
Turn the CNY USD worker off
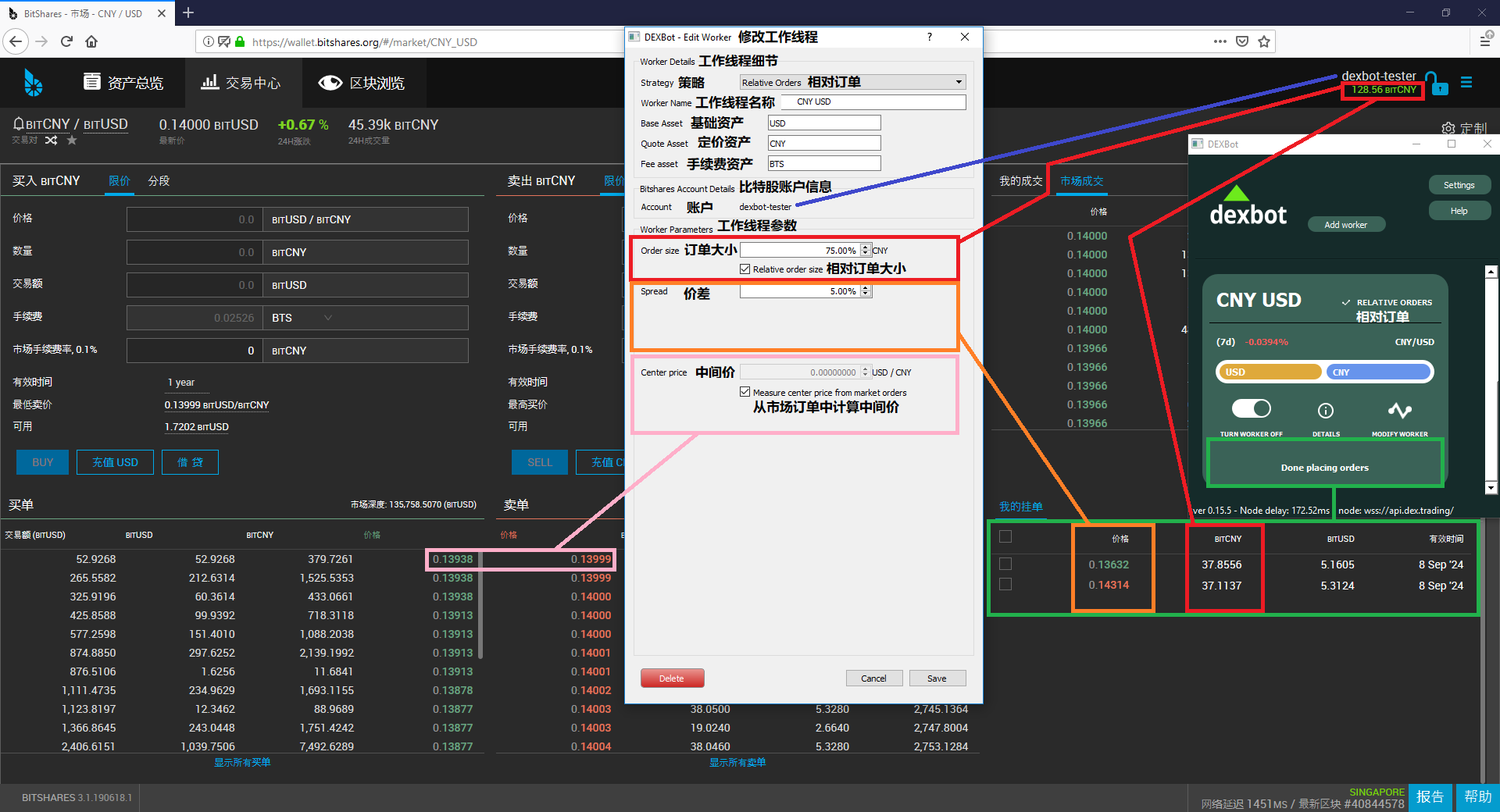[x=1252, y=408]
